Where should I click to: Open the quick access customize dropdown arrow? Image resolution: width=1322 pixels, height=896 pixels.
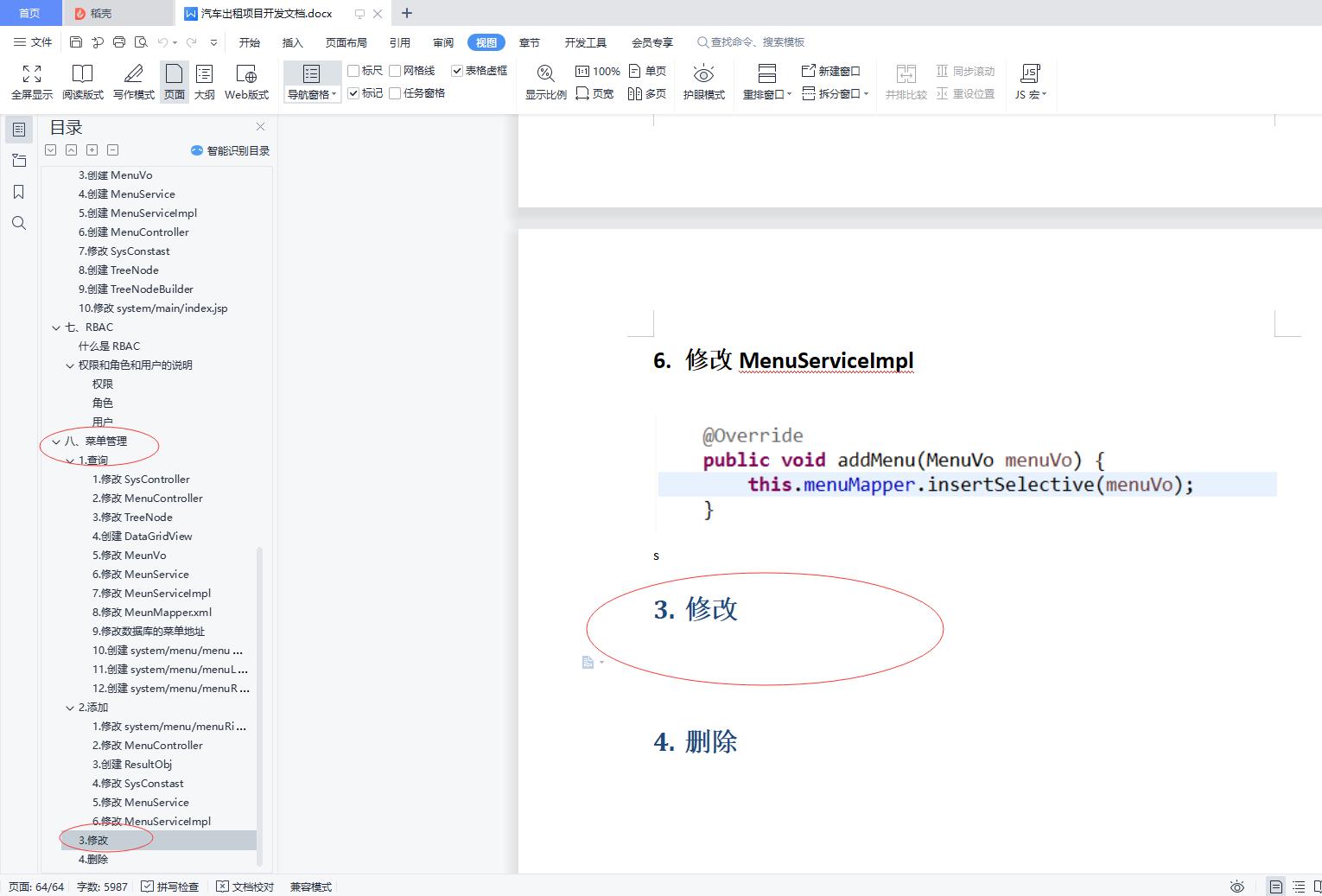(213, 42)
